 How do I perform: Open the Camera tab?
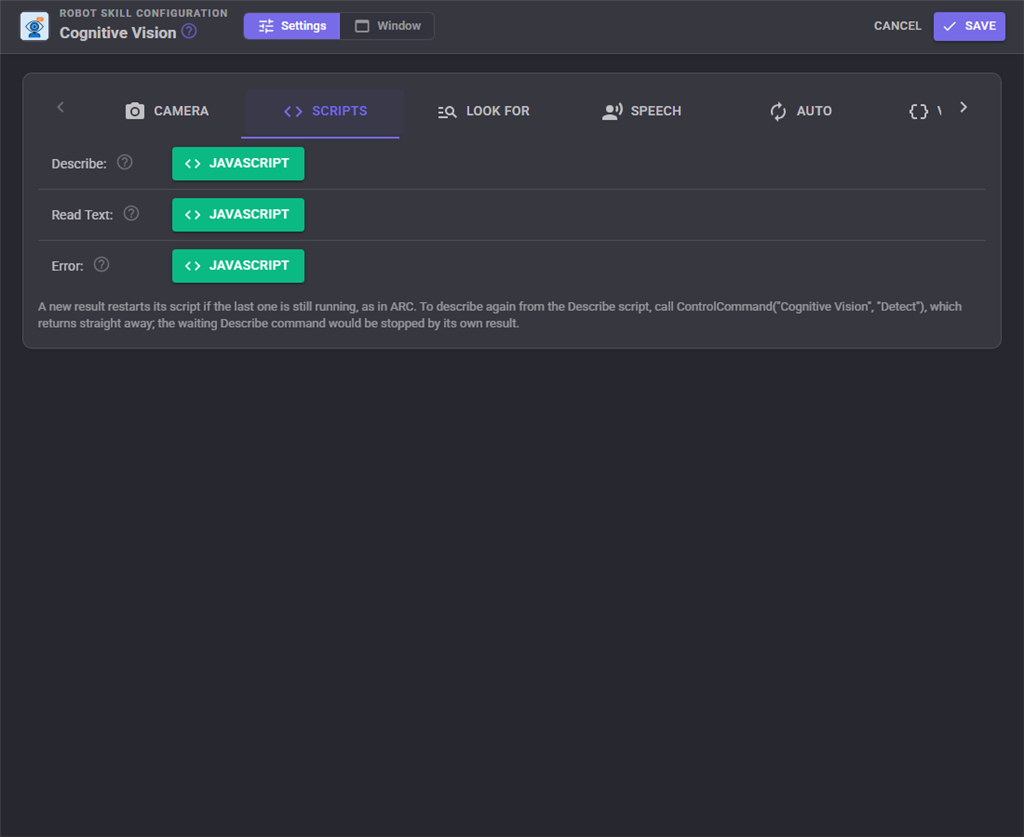pos(167,111)
